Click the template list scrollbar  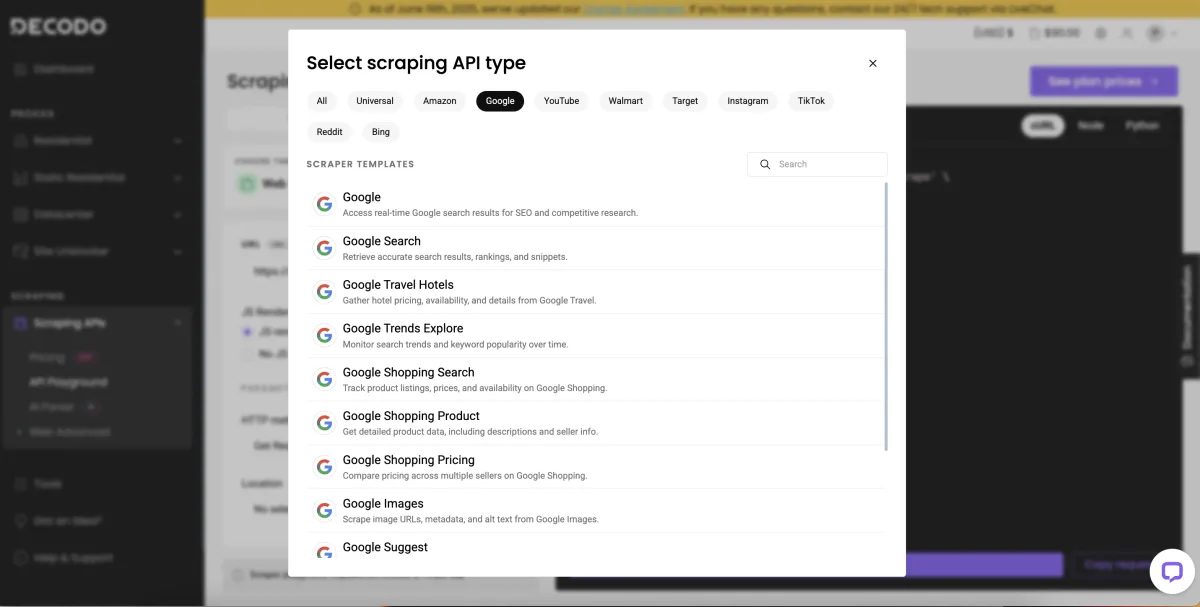886,316
